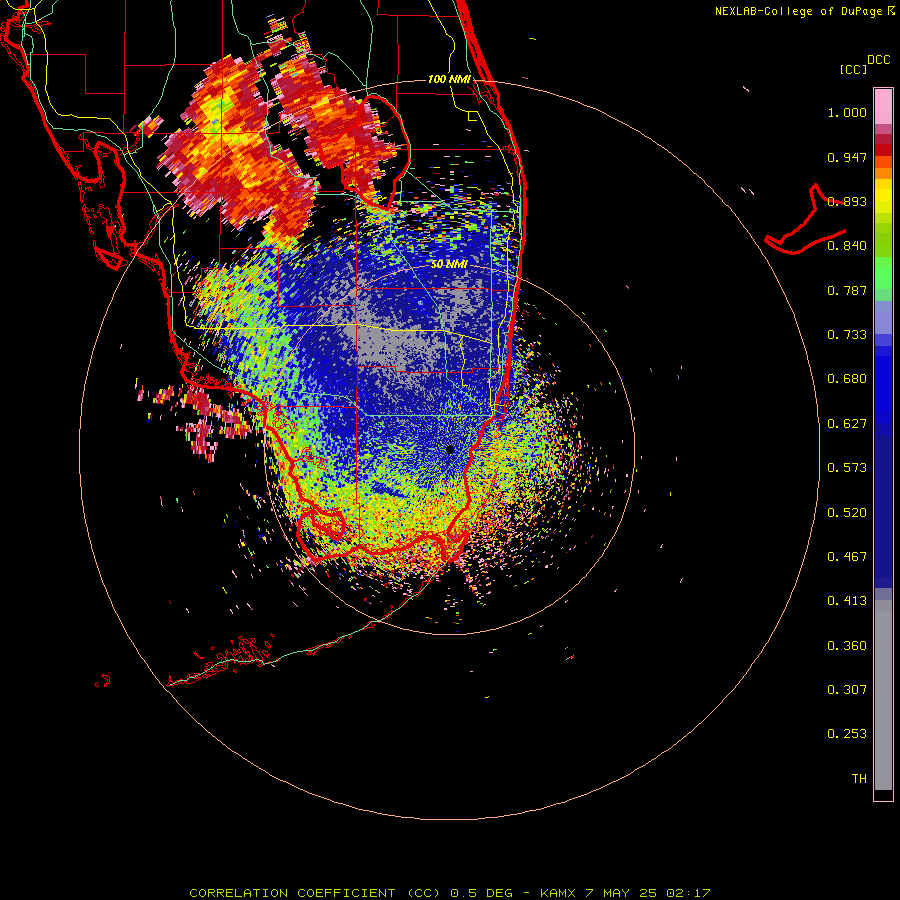Viewport: 900px width, 900px height.
Task: Click the TH threshold label
Action: [859, 779]
